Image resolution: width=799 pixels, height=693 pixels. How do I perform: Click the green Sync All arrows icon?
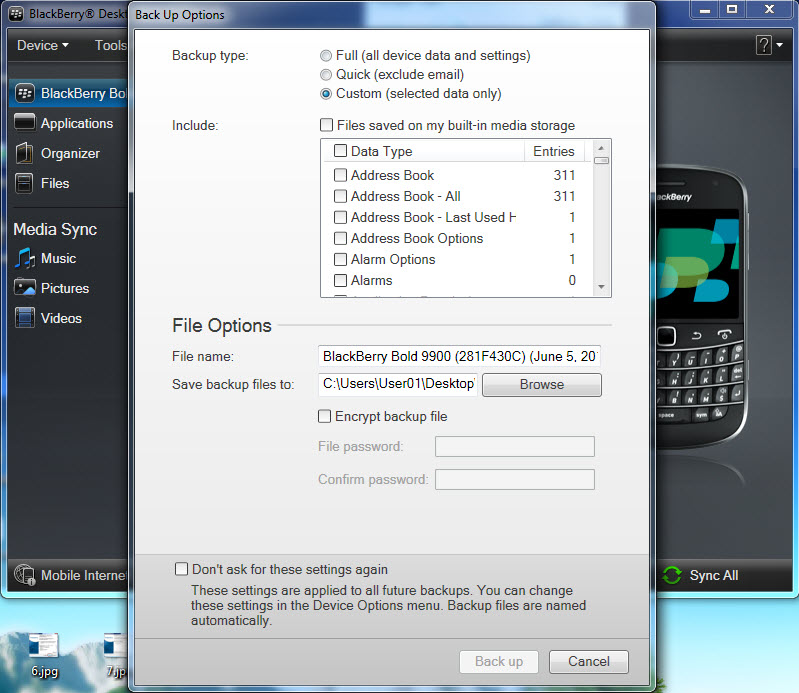coord(672,575)
